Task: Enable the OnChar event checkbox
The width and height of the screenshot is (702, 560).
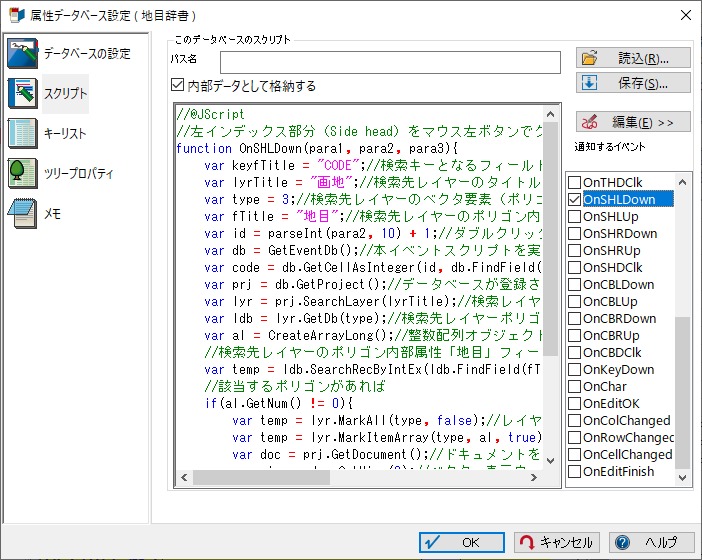Action: [x=574, y=386]
